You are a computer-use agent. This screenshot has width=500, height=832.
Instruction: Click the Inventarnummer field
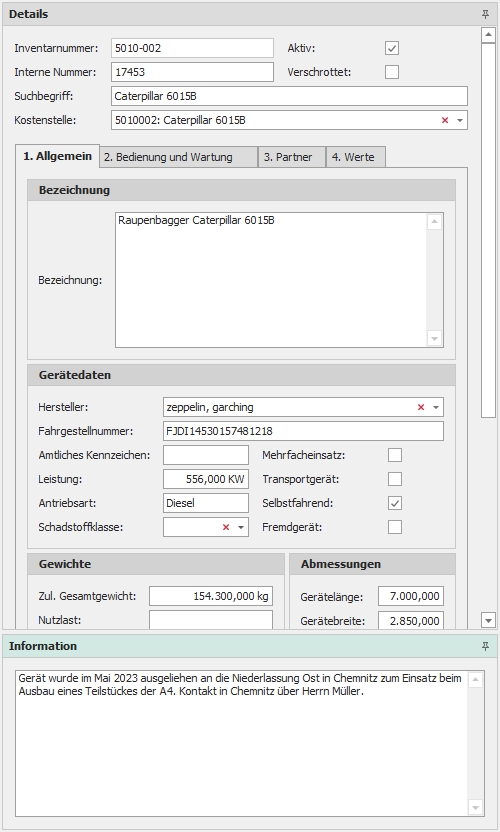click(193, 48)
